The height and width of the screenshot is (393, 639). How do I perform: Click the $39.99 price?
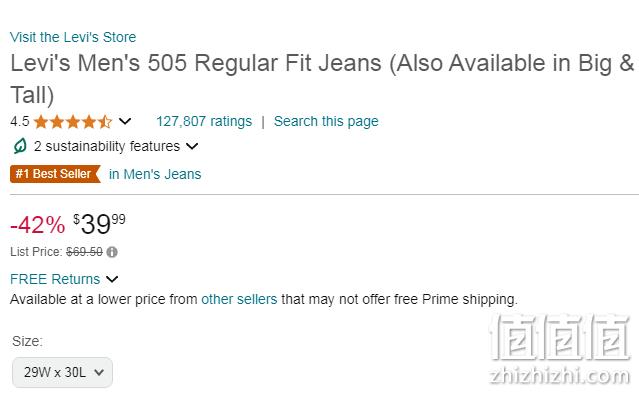point(99,224)
